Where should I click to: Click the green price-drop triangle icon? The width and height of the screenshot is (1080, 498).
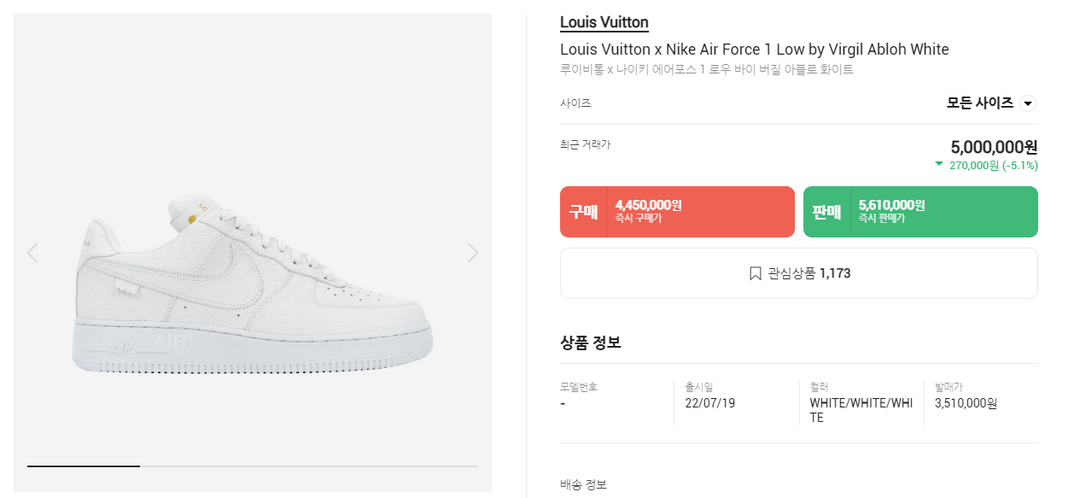click(x=939, y=164)
